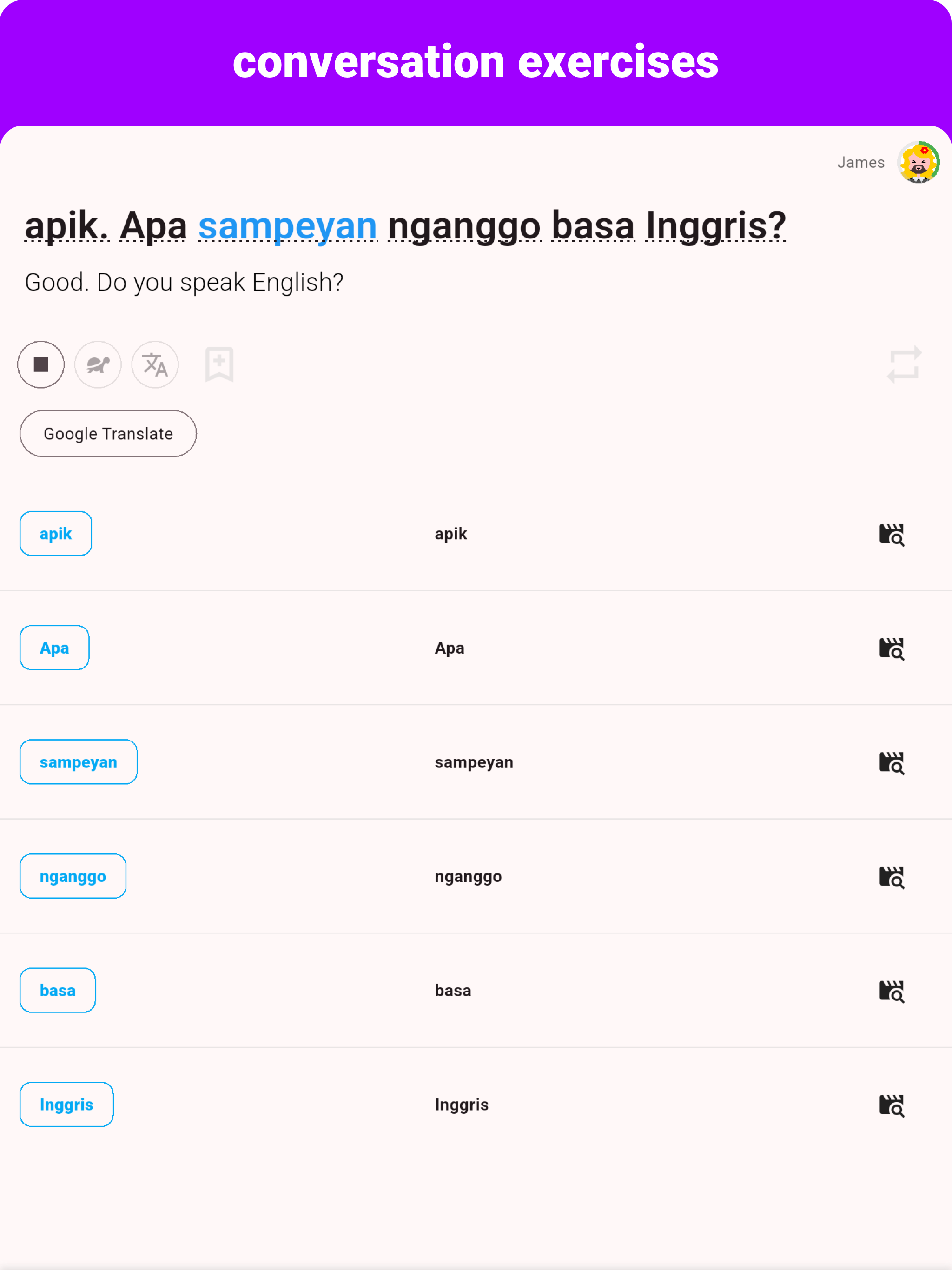Open James's profile avatar
952x1270 pixels.
pos(918,163)
